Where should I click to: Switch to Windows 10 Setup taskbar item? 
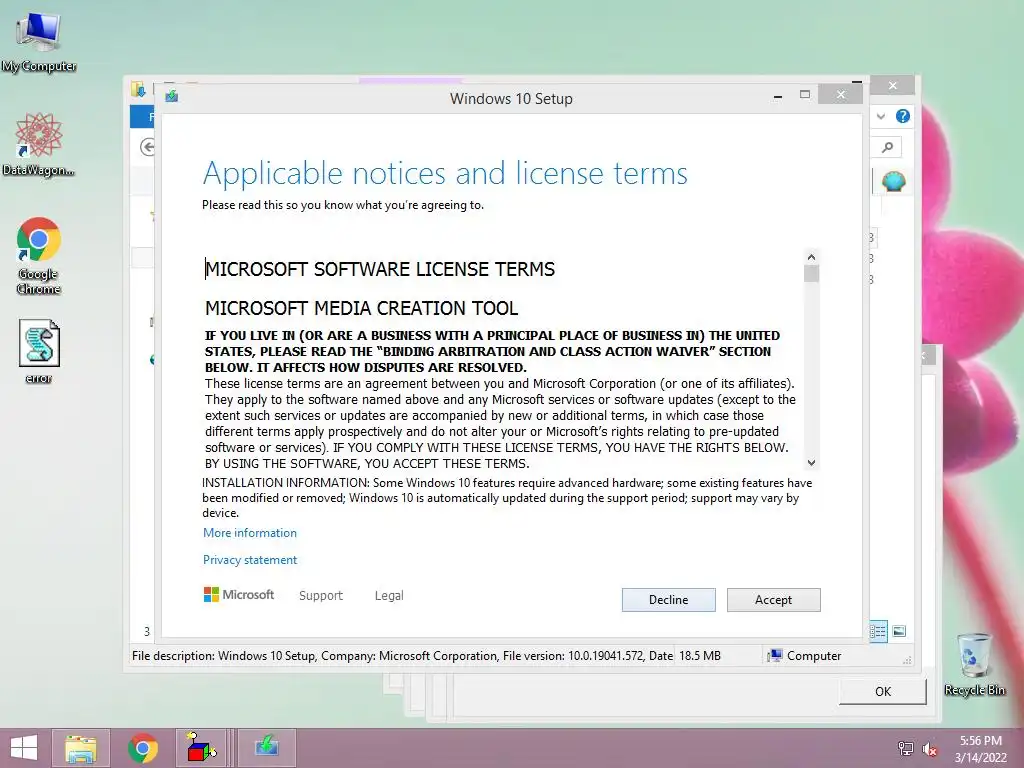tap(266, 748)
